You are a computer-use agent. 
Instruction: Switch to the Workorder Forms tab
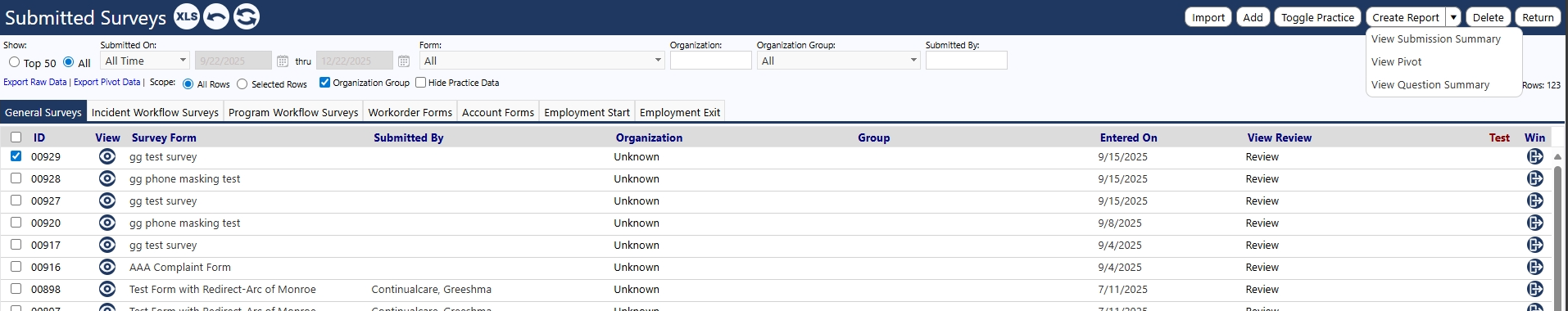click(410, 112)
